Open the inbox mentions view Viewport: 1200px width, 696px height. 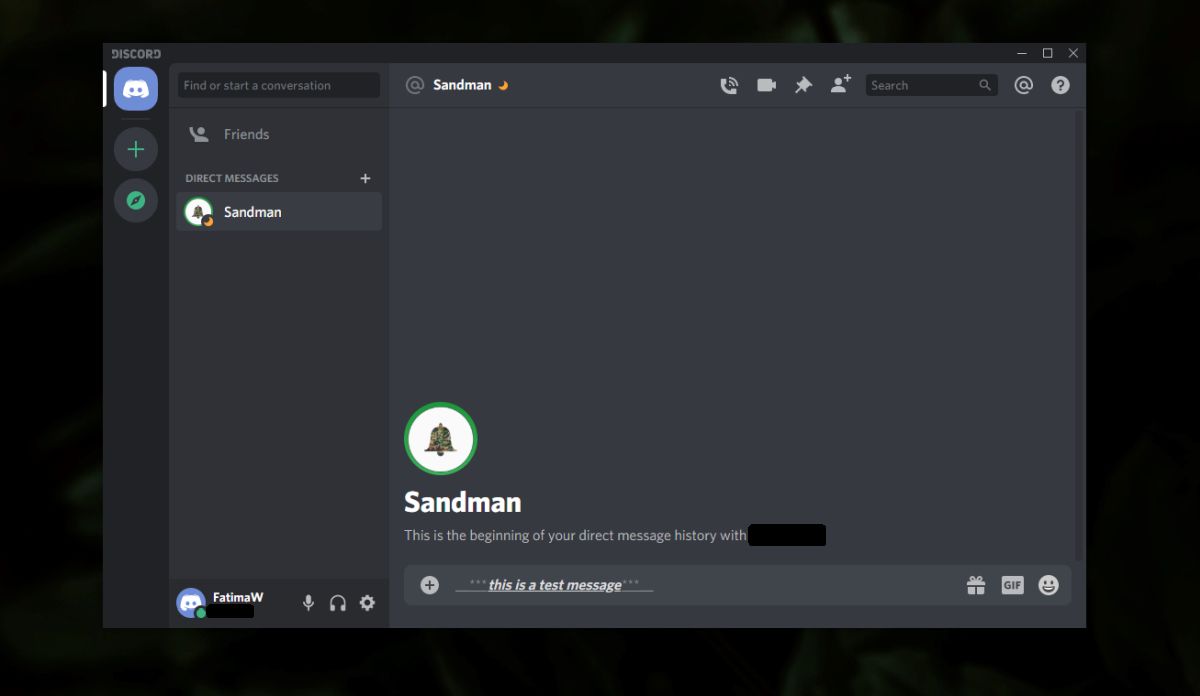(x=1023, y=85)
